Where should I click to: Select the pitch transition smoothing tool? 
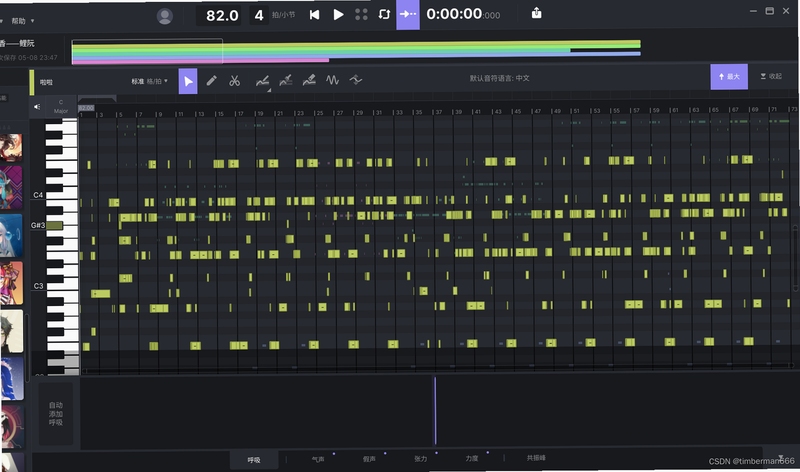(356, 80)
